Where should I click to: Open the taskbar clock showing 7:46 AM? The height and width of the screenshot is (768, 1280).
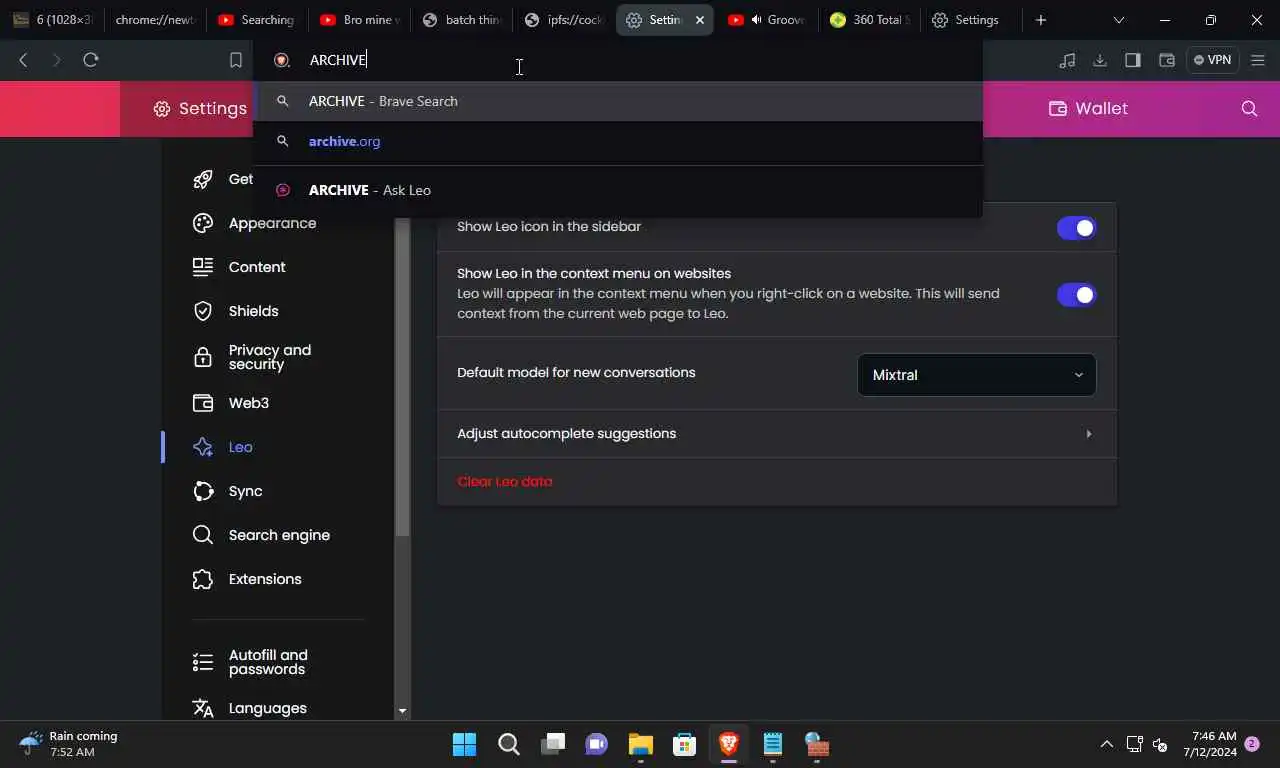[1210, 744]
